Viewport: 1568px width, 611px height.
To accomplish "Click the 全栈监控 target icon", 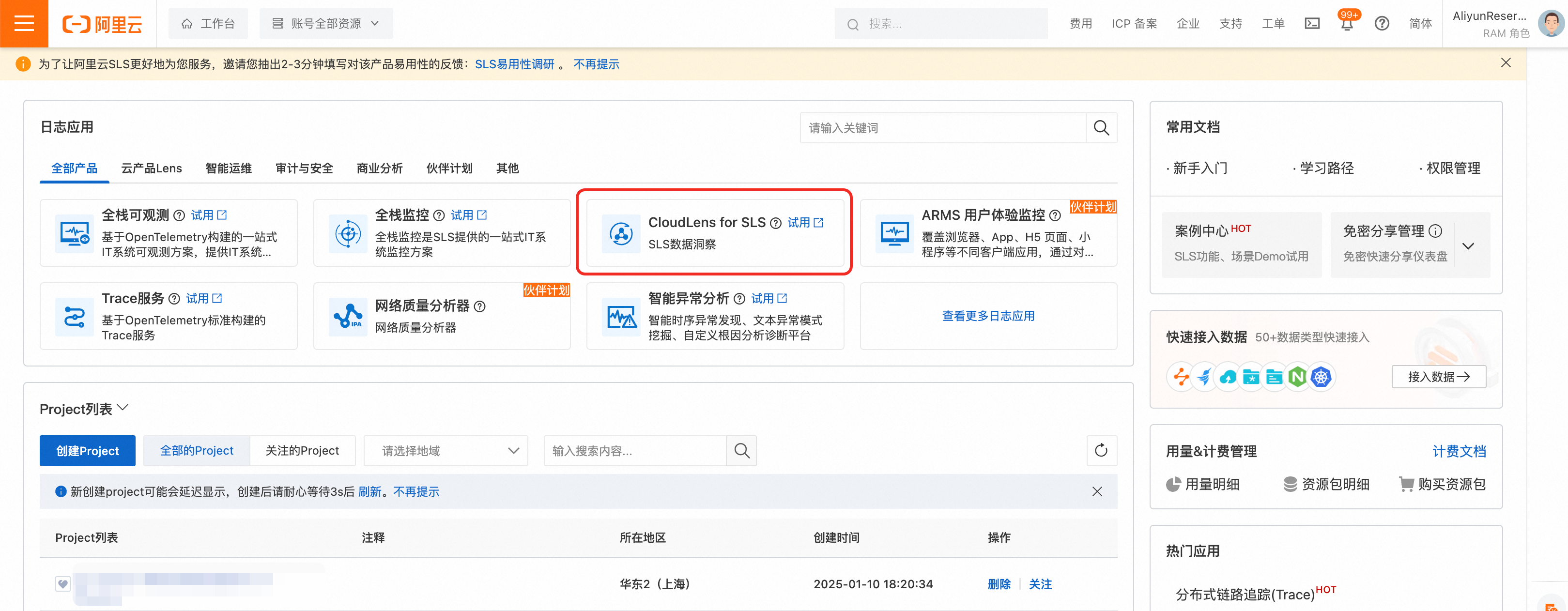I will point(348,233).
